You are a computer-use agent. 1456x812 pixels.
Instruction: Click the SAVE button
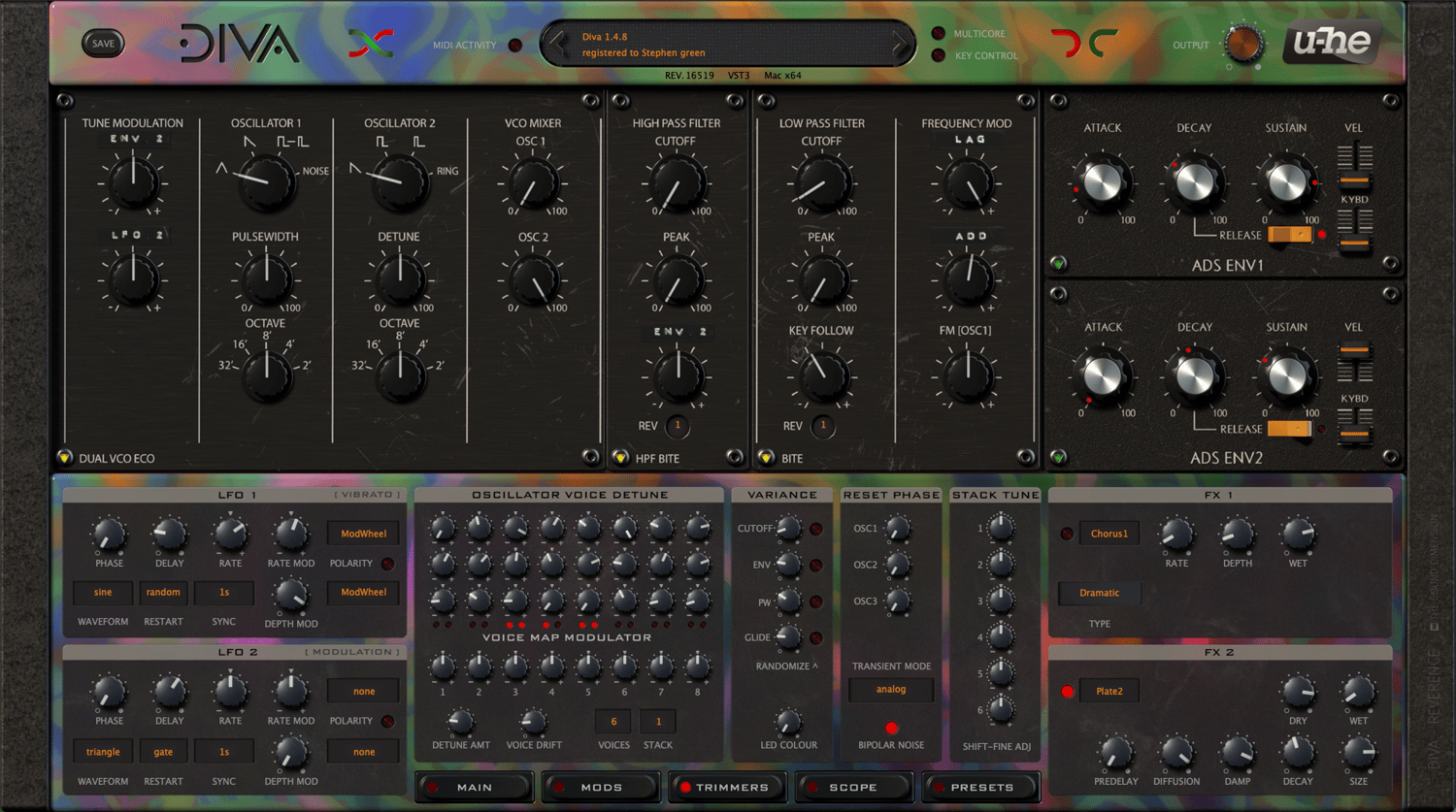(103, 44)
